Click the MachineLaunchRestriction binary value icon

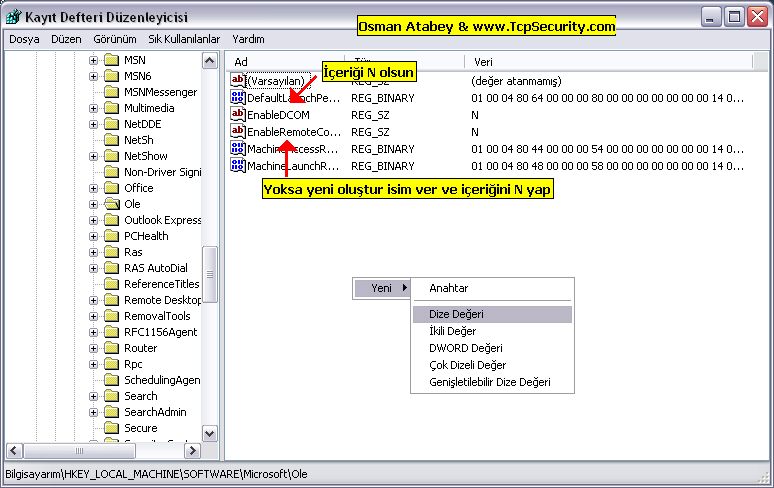coord(238,166)
